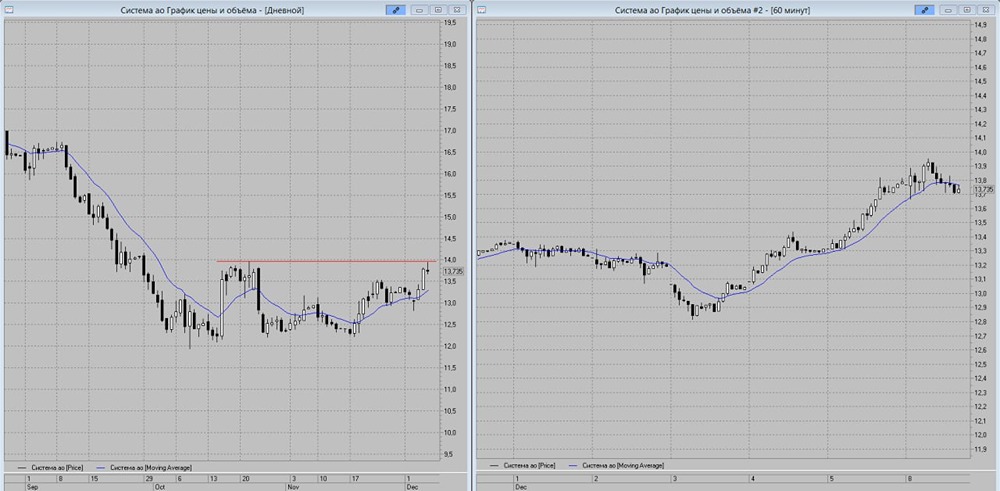Viewport: 1000px width, 491px height.
Task: Click the 13,0 price label on 60-minute scale
Action: (x=980, y=293)
